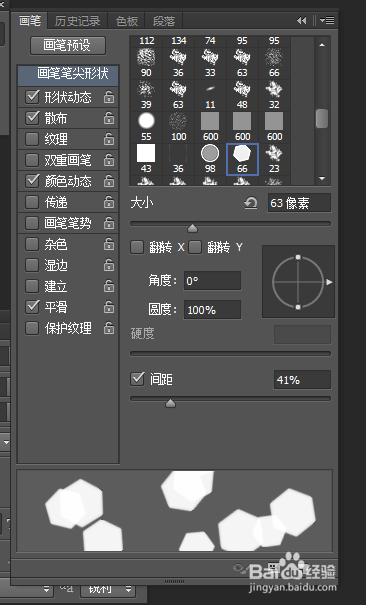Image resolution: width=366 pixels, height=605 pixels.
Task: Uncheck the 散布 checkbox
Action: [x=32, y=118]
